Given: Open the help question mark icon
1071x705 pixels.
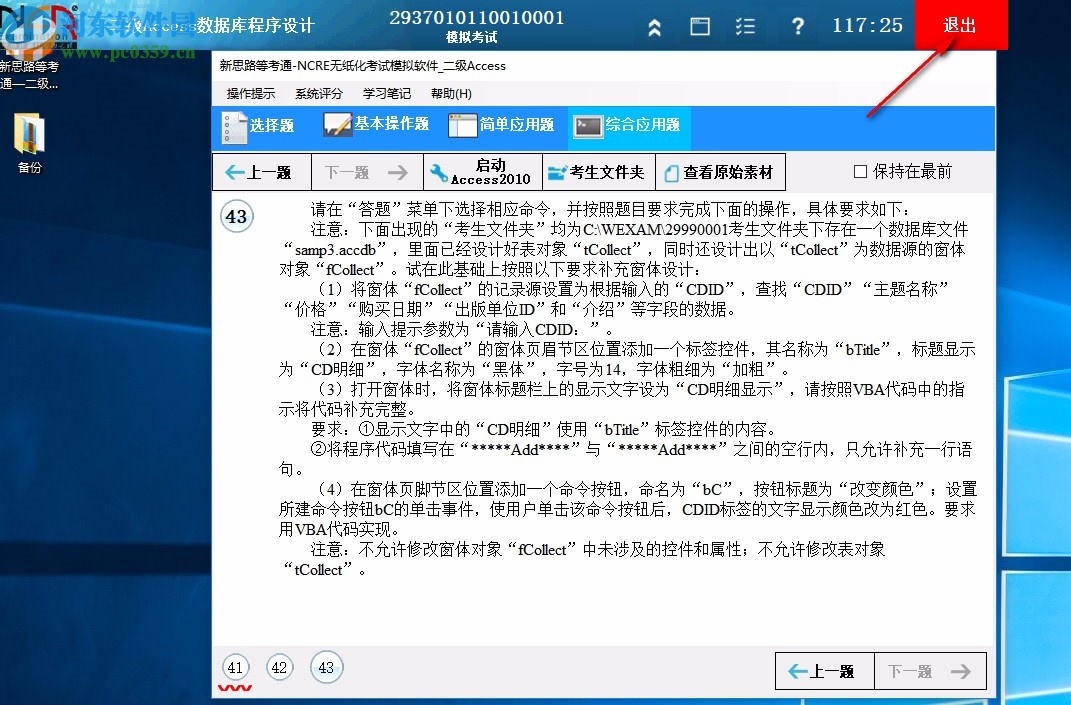Looking at the screenshot, I should [796, 26].
